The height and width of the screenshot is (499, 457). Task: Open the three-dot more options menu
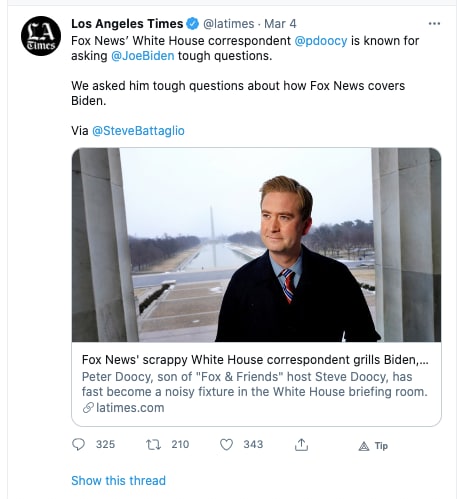(x=434, y=24)
